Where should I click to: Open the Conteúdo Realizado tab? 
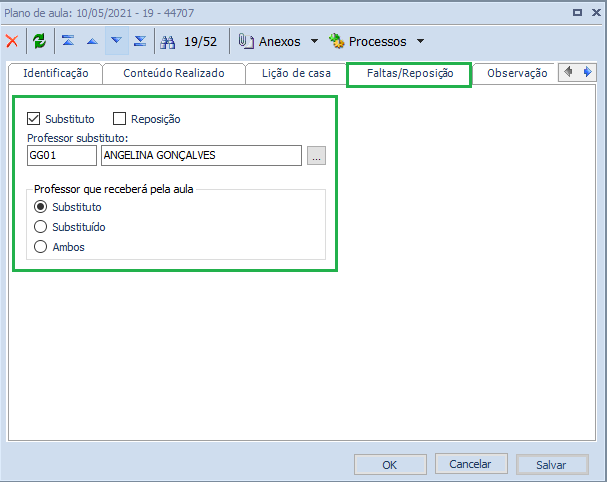[x=174, y=73]
